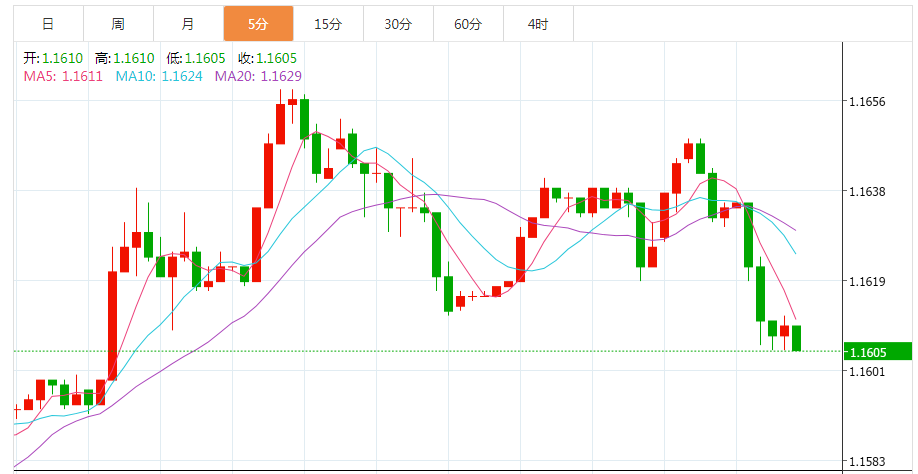Click the 1.1656 price axis label

(868, 102)
